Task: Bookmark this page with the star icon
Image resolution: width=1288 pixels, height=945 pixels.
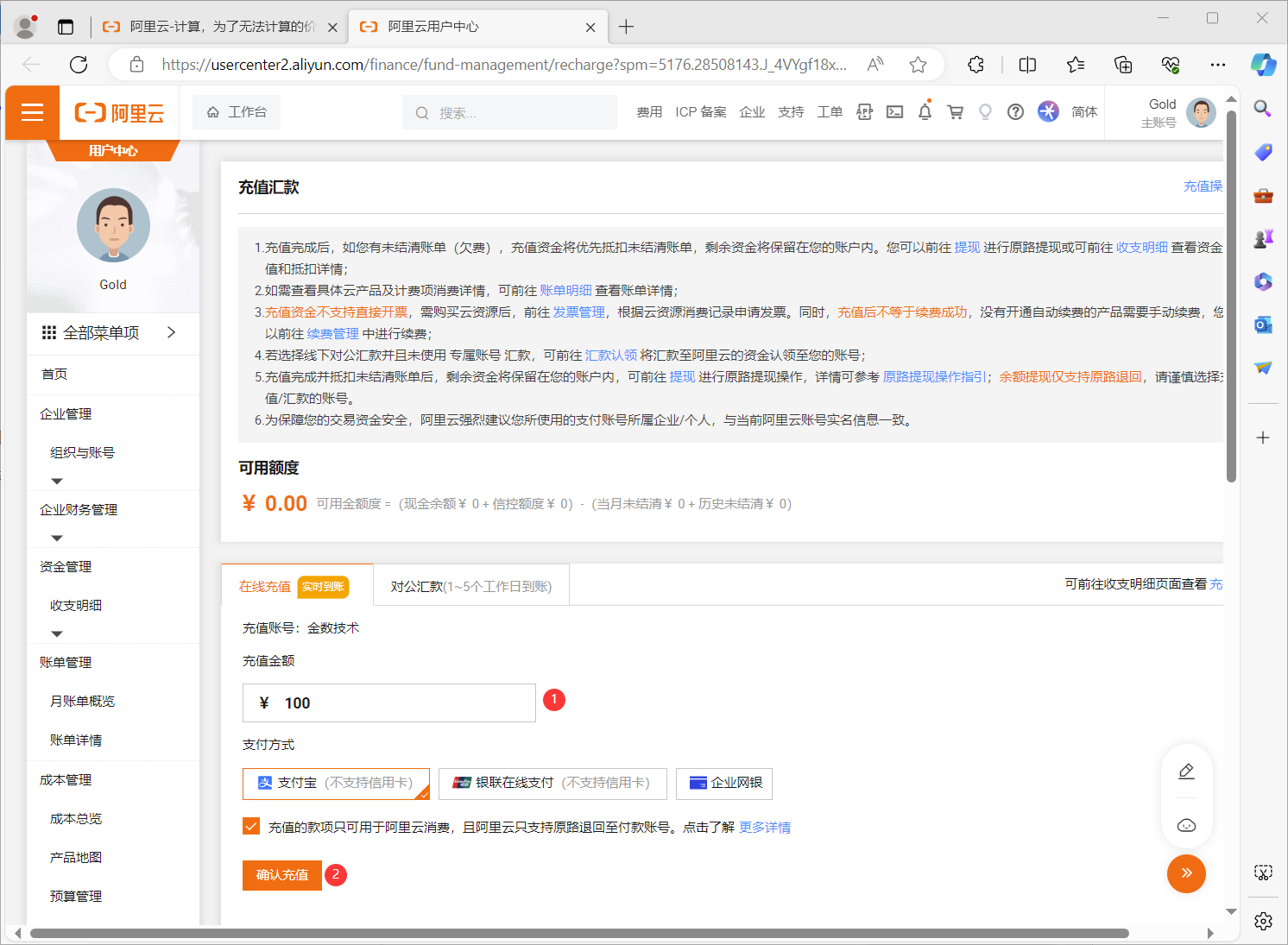Action: point(918,65)
